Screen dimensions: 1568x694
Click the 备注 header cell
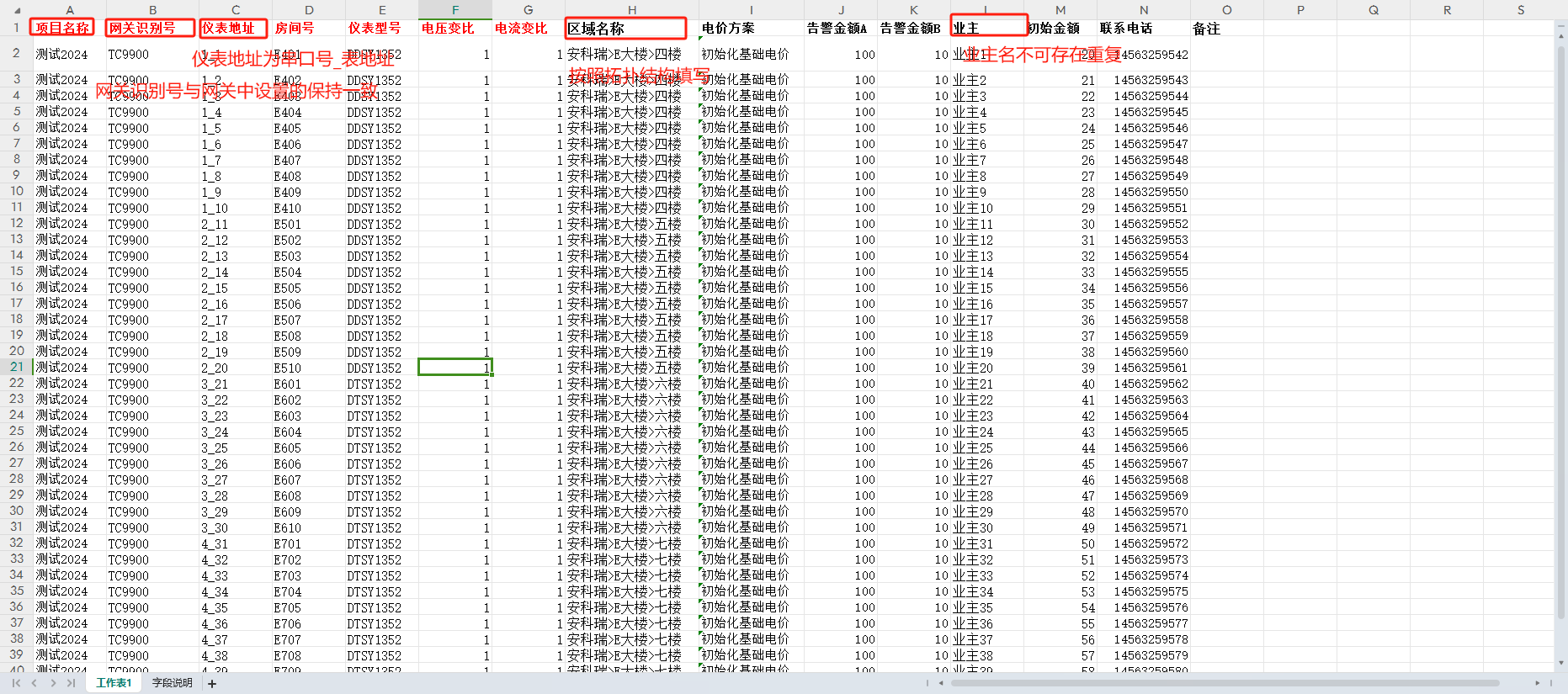[1226, 28]
